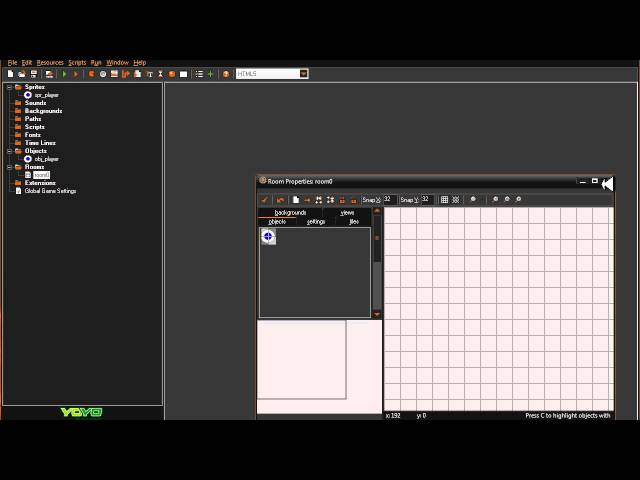Switch to the tiles tab
640x480 pixels.
click(x=353, y=222)
